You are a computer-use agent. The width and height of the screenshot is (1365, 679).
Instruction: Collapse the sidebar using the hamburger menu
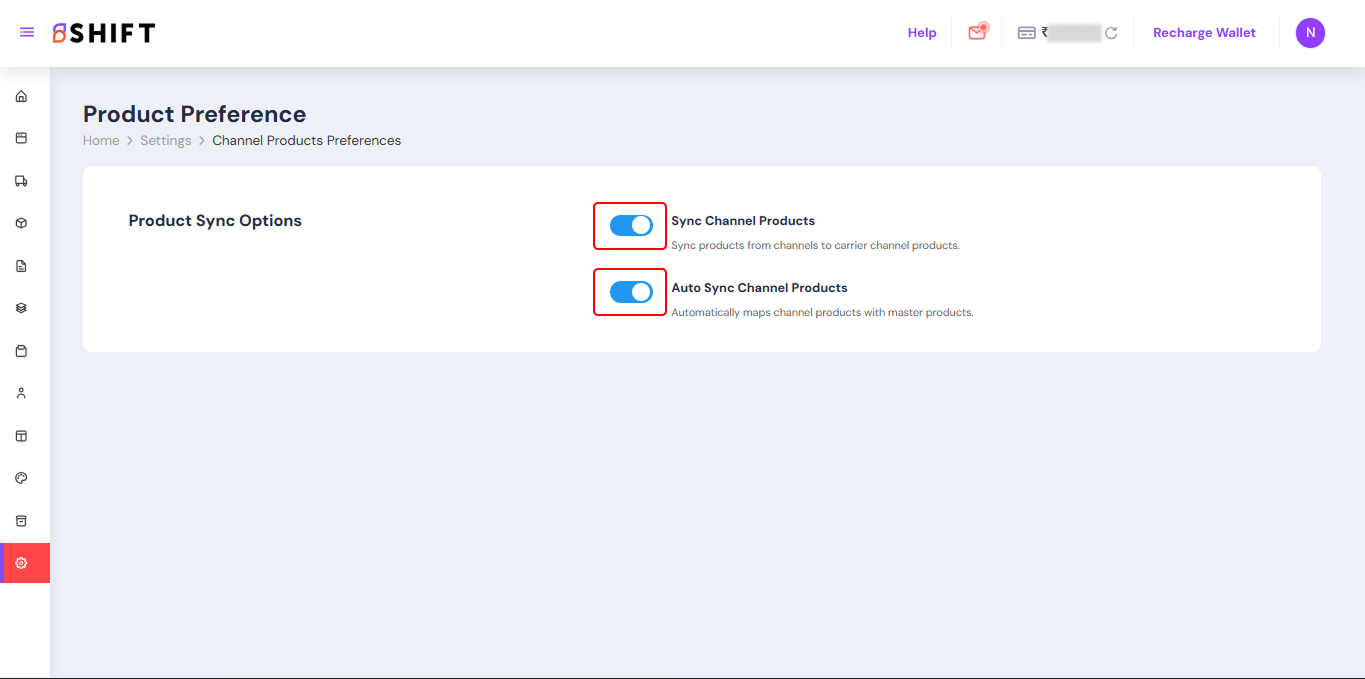tap(27, 33)
